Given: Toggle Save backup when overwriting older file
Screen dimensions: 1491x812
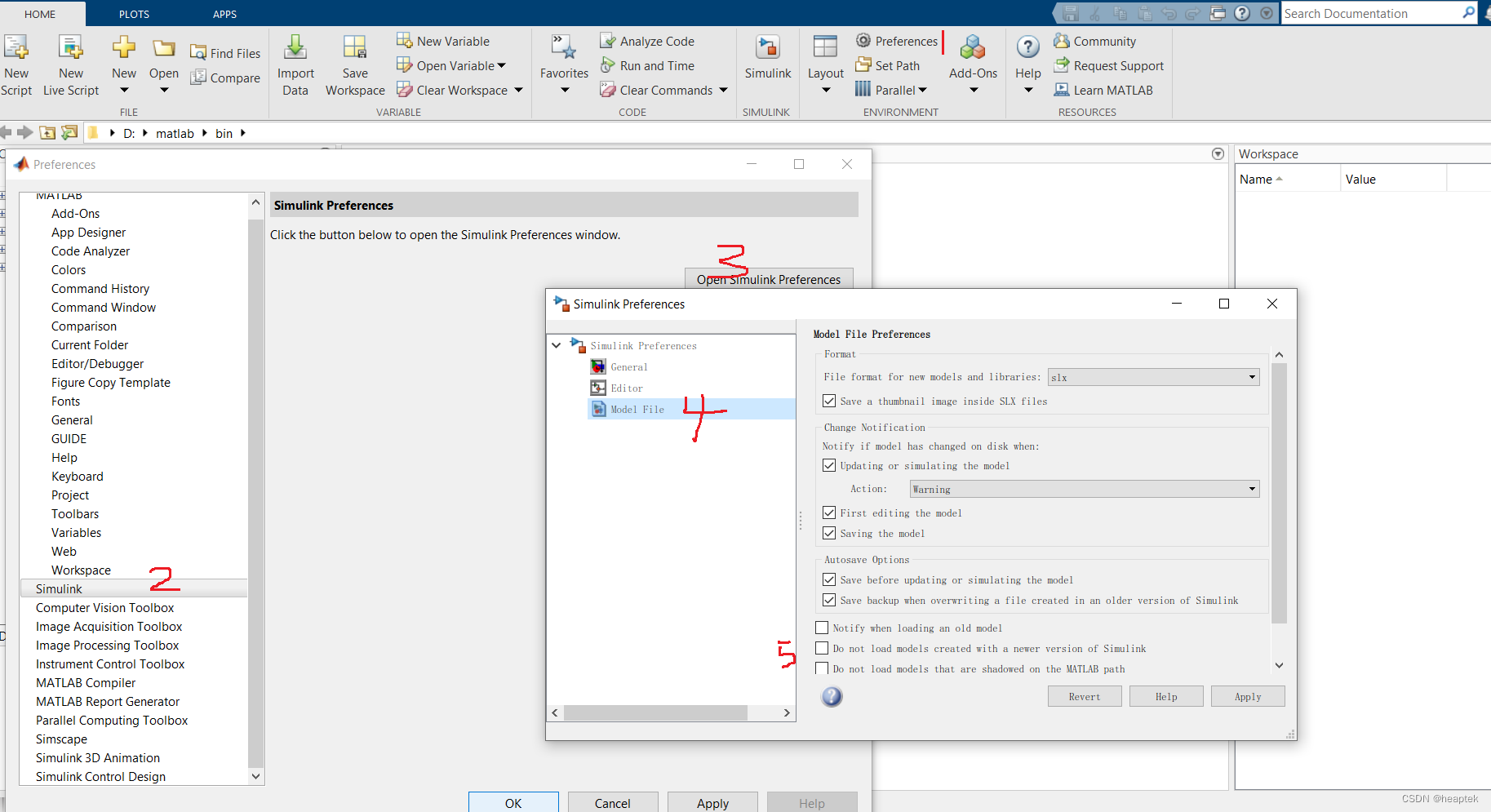Looking at the screenshot, I should [x=829, y=600].
